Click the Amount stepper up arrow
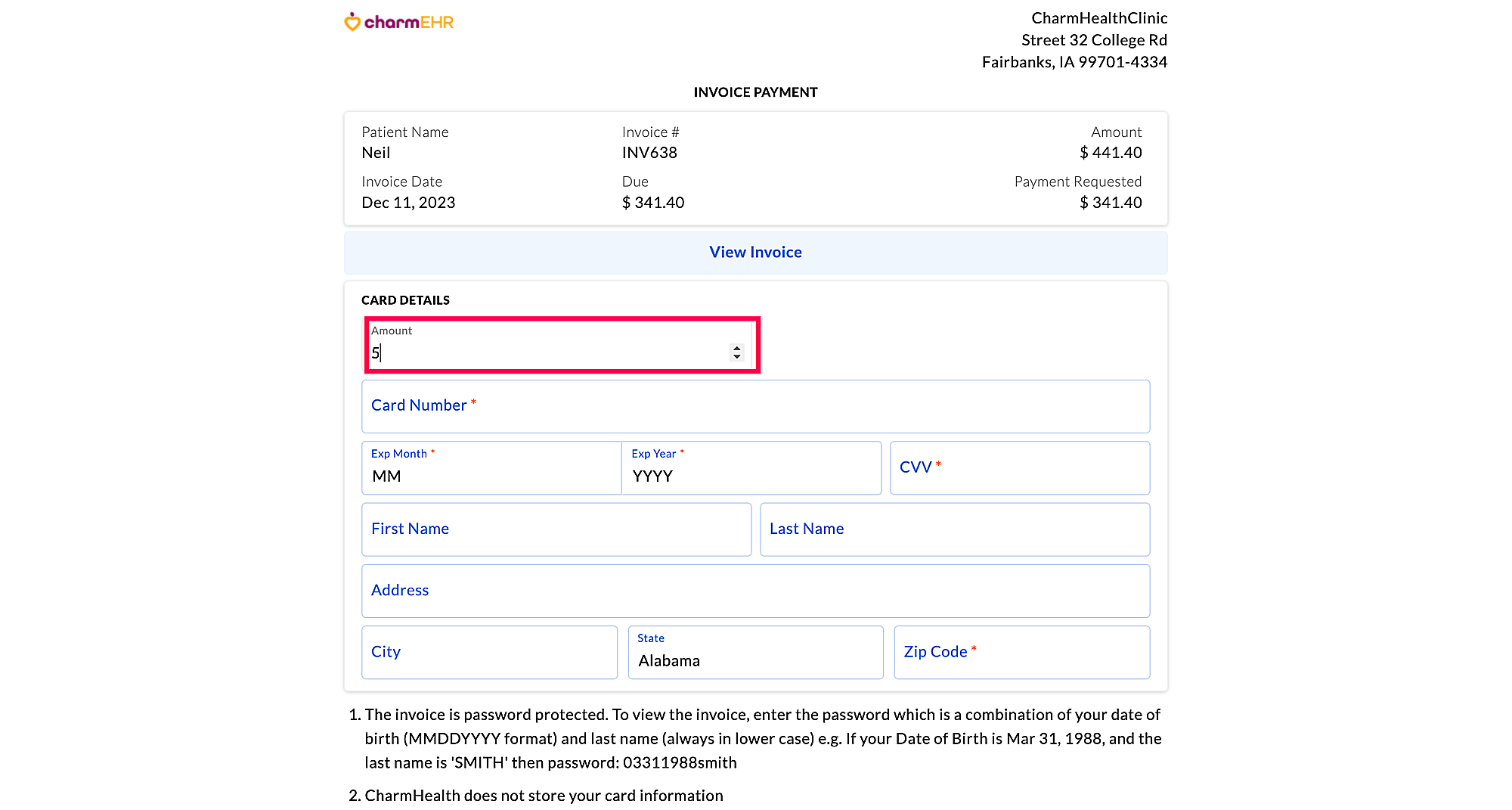1512x810 pixels. (736, 347)
